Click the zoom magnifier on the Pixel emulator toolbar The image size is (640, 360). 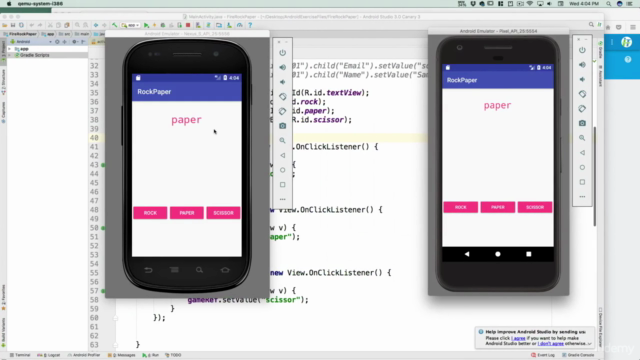582,138
